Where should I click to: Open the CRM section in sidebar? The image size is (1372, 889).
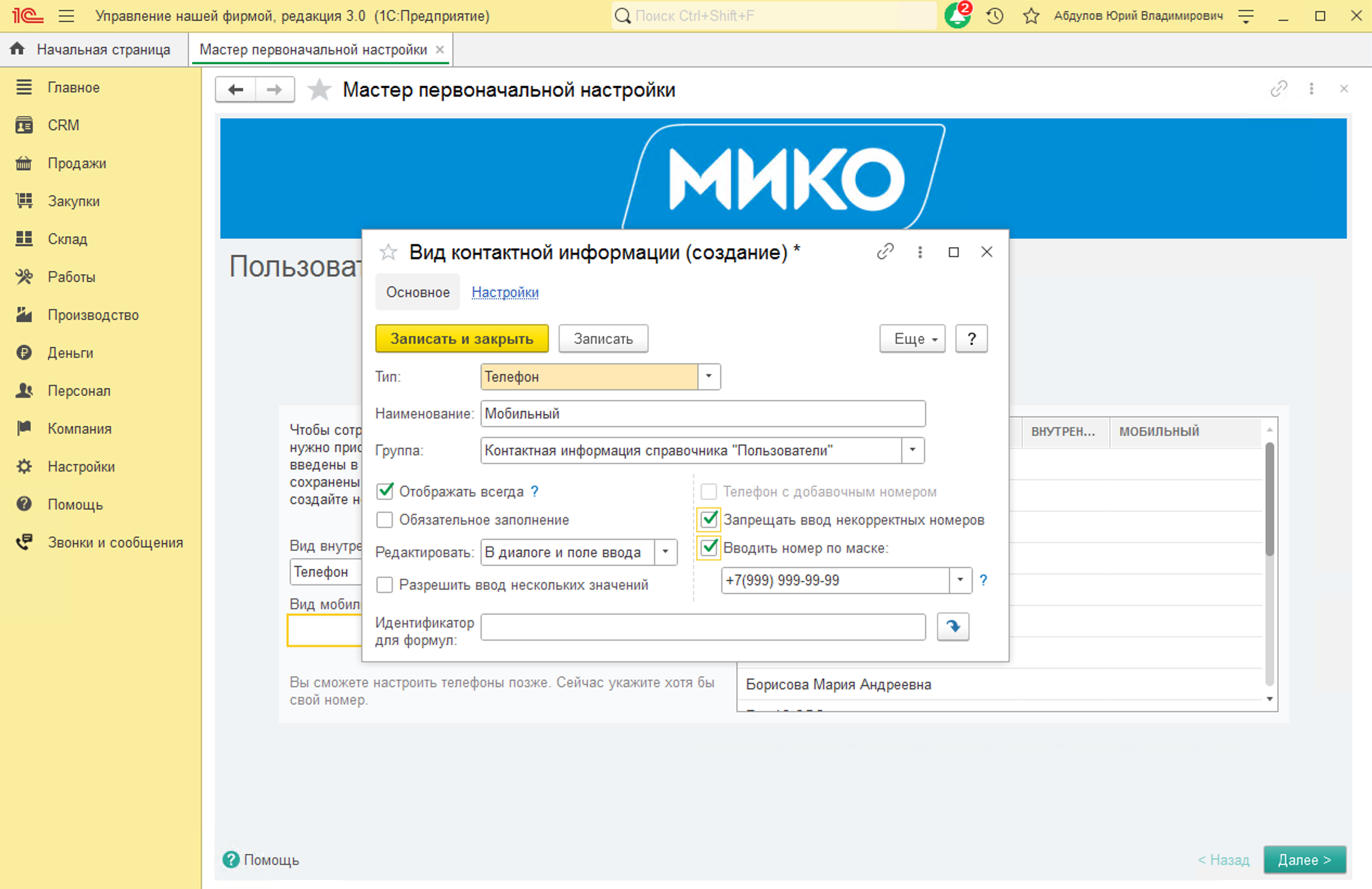click(63, 125)
